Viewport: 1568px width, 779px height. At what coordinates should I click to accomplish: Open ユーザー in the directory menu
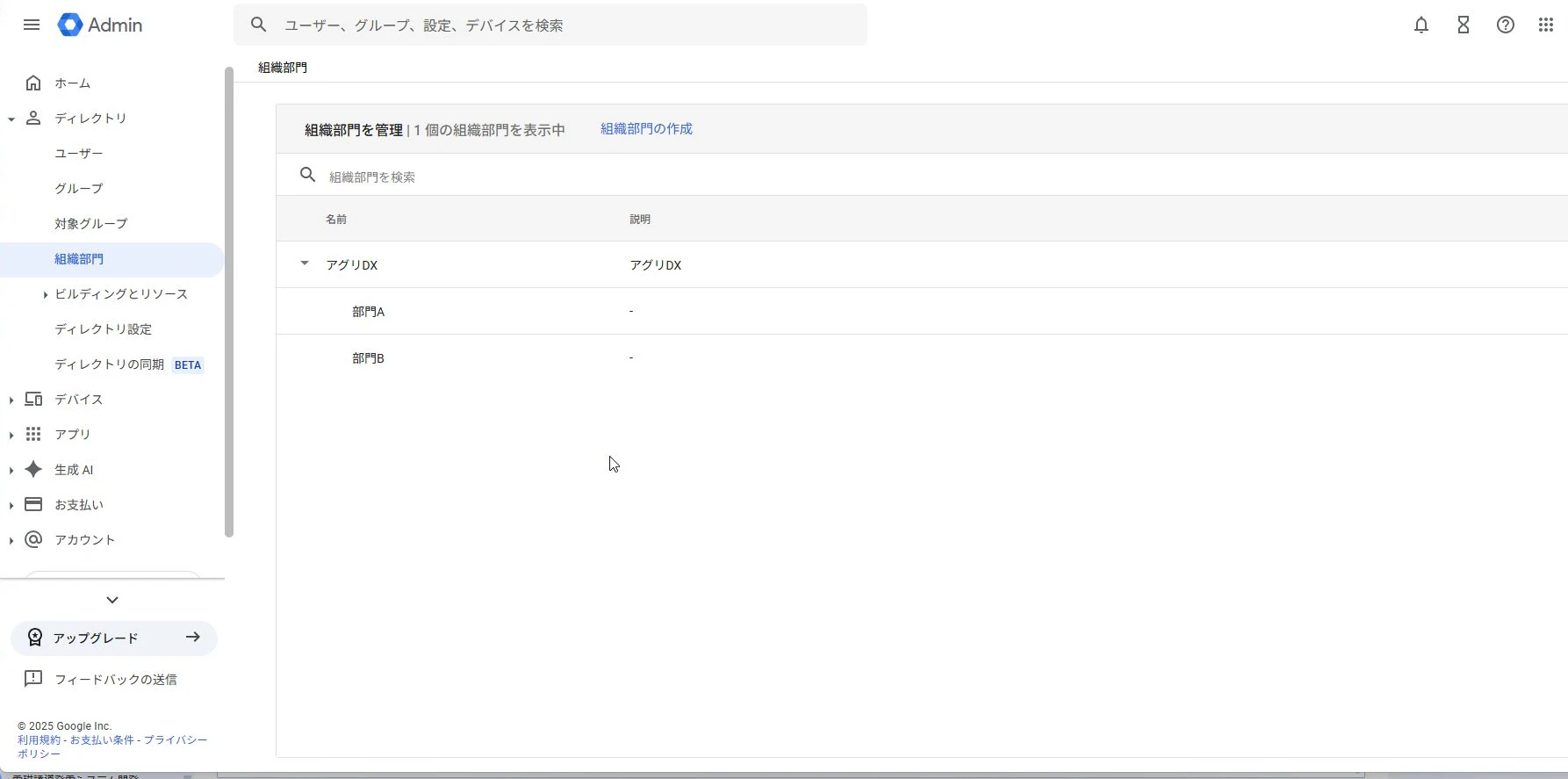(x=79, y=154)
